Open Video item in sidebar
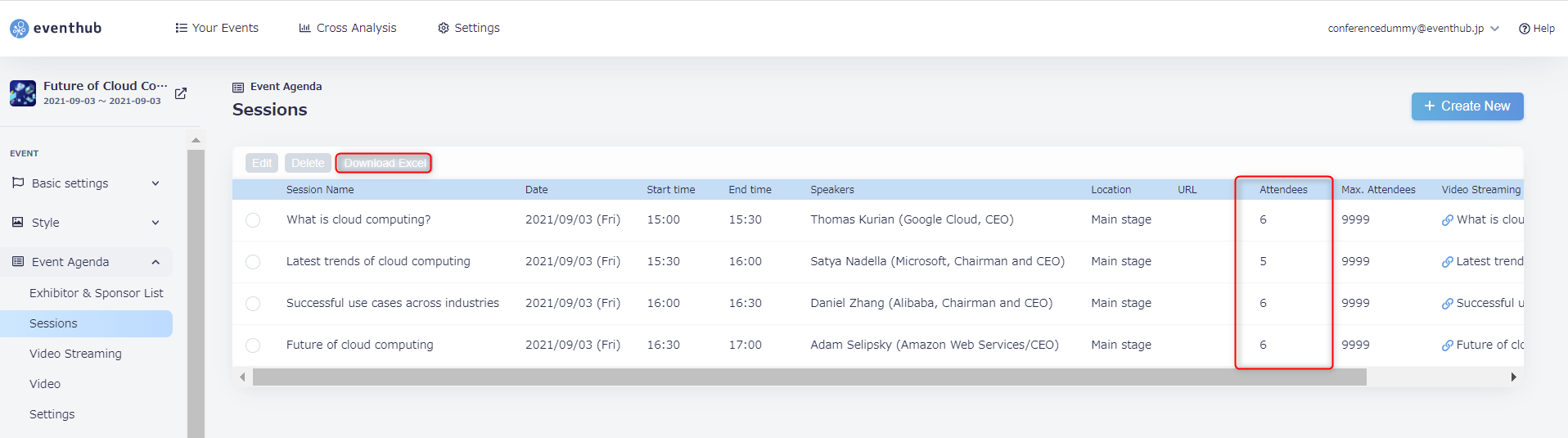The image size is (1568, 438). point(45,384)
